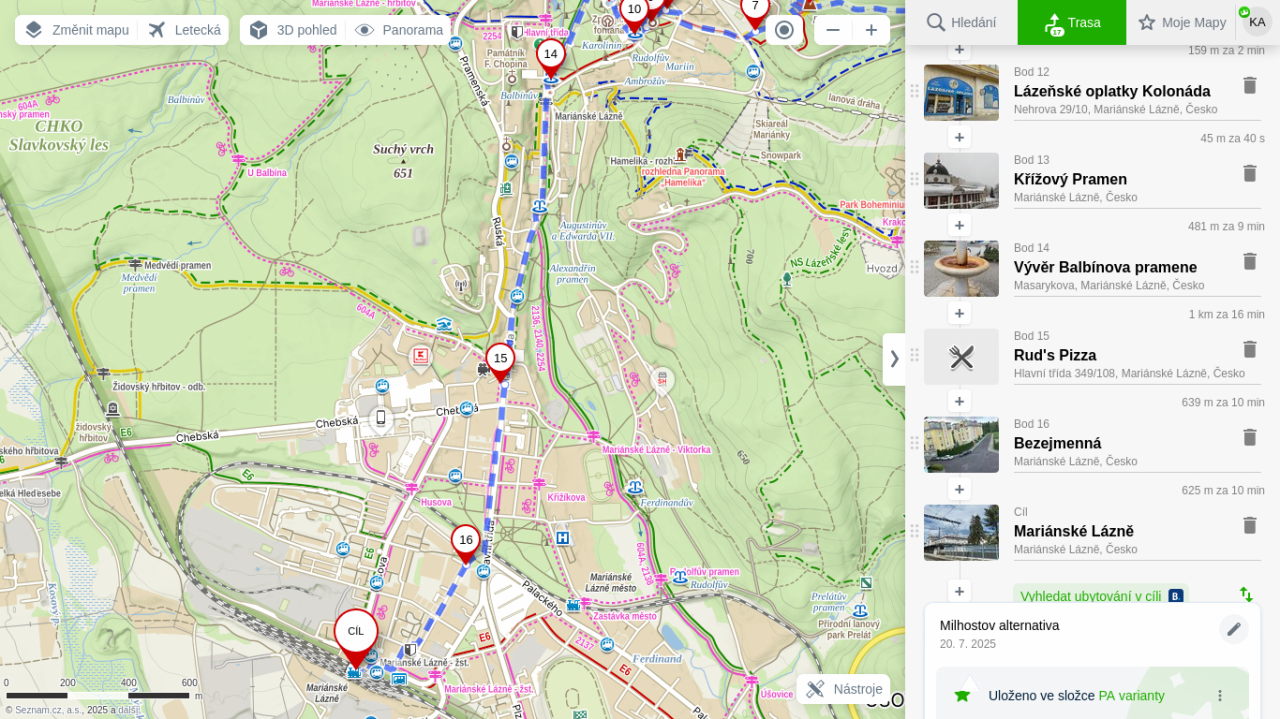Reverse the route direction with arrows icon
The width and height of the screenshot is (1280, 719).
pyautogui.click(x=1246, y=594)
